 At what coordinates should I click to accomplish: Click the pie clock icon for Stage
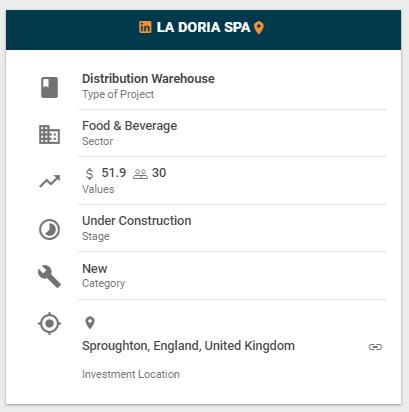[49, 229]
